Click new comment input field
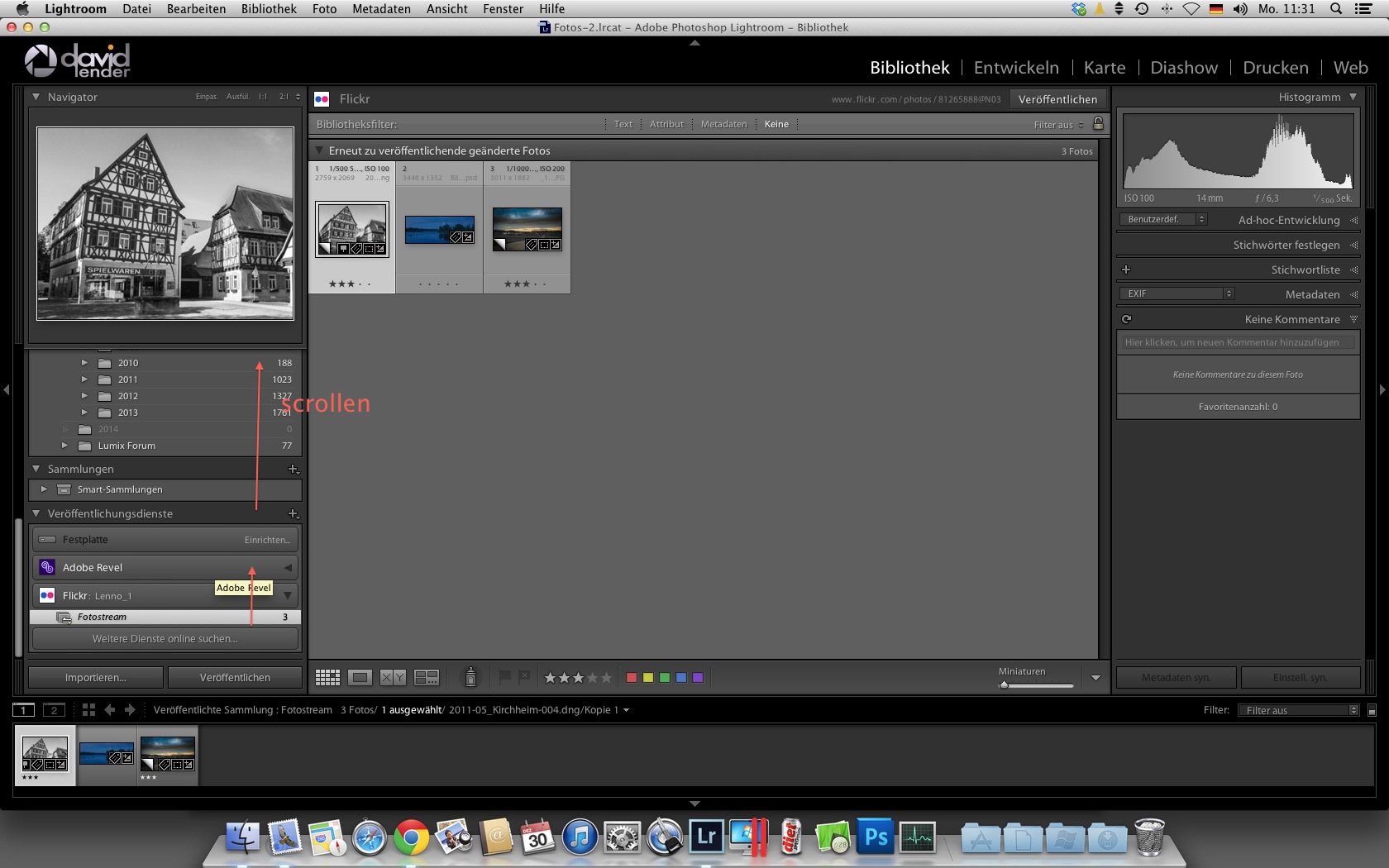1389x868 pixels. click(x=1238, y=342)
